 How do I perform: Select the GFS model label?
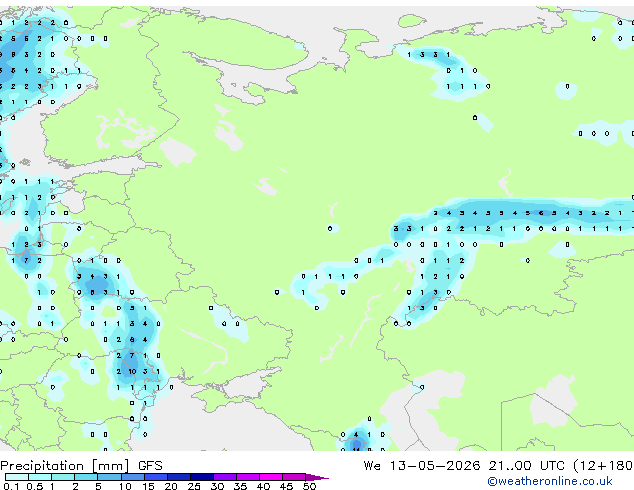[x=150, y=466]
